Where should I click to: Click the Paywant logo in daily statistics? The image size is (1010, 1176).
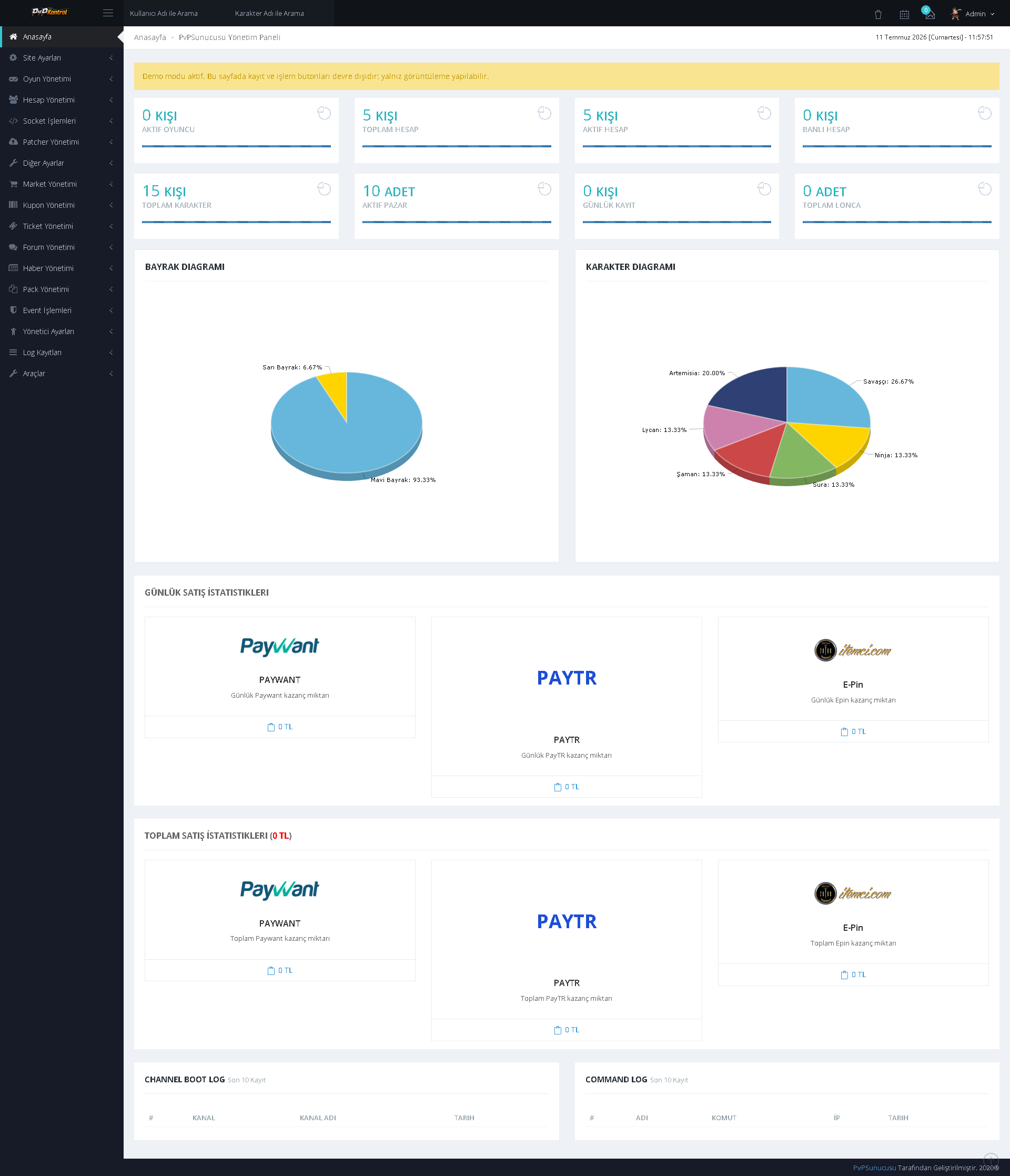tap(280, 646)
